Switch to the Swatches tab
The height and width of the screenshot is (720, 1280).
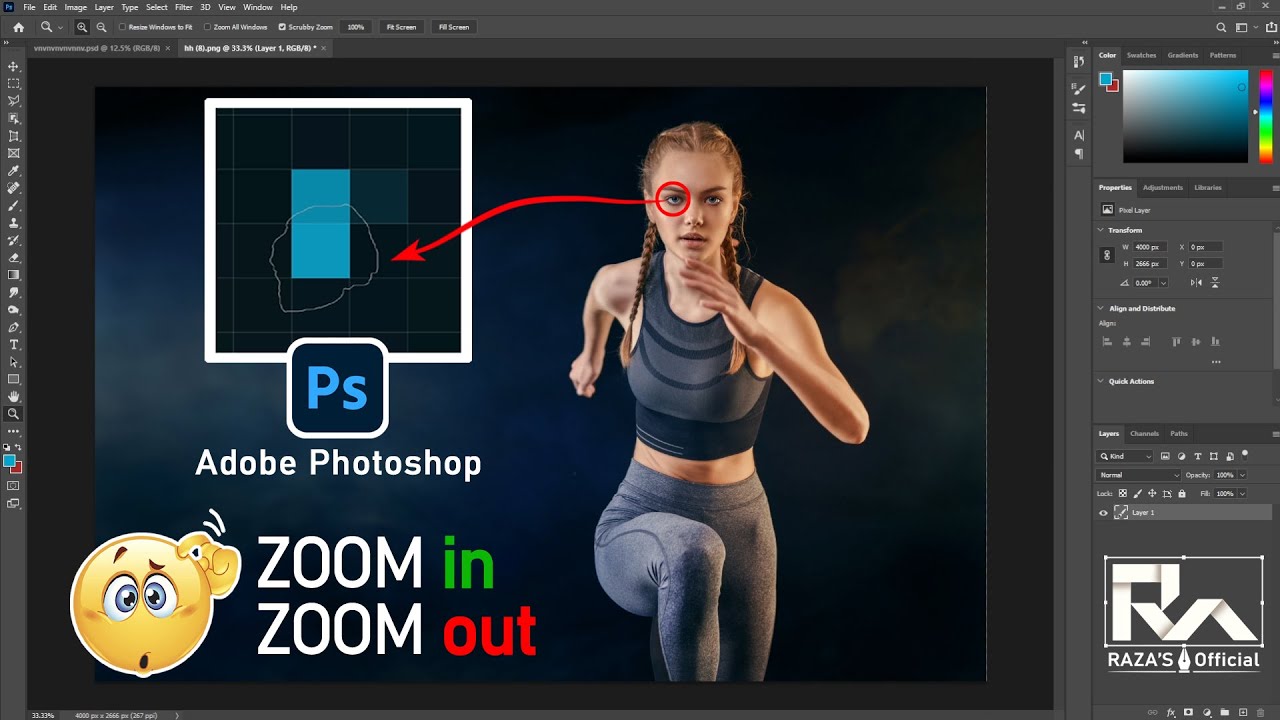click(x=1141, y=55)
